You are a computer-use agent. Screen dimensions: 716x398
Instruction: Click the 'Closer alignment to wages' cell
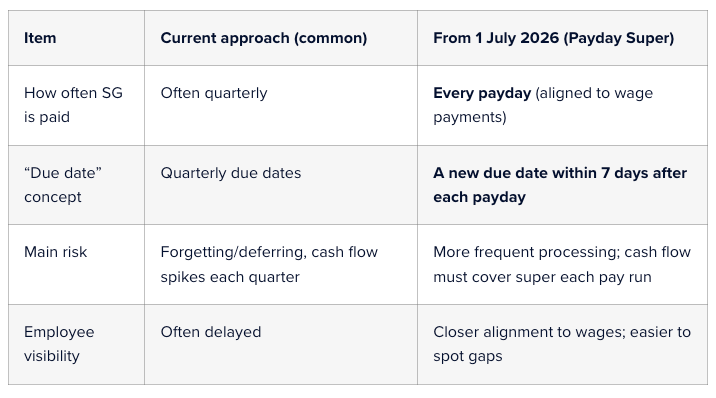[562, 344]
